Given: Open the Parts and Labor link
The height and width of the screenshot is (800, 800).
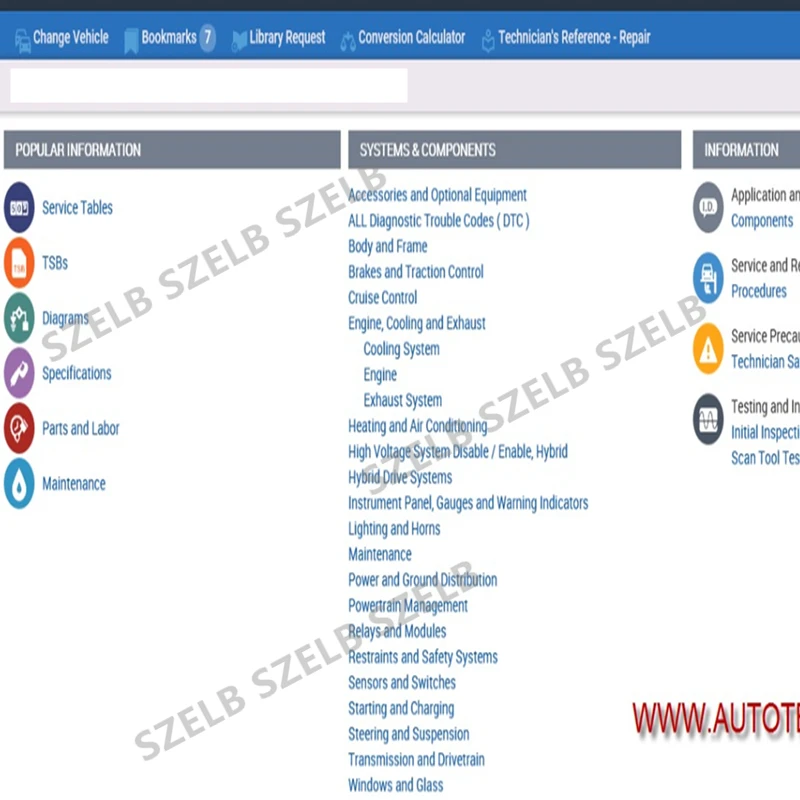Looking at the screenshot, I should pyautogui.click(x=81, y=428).
